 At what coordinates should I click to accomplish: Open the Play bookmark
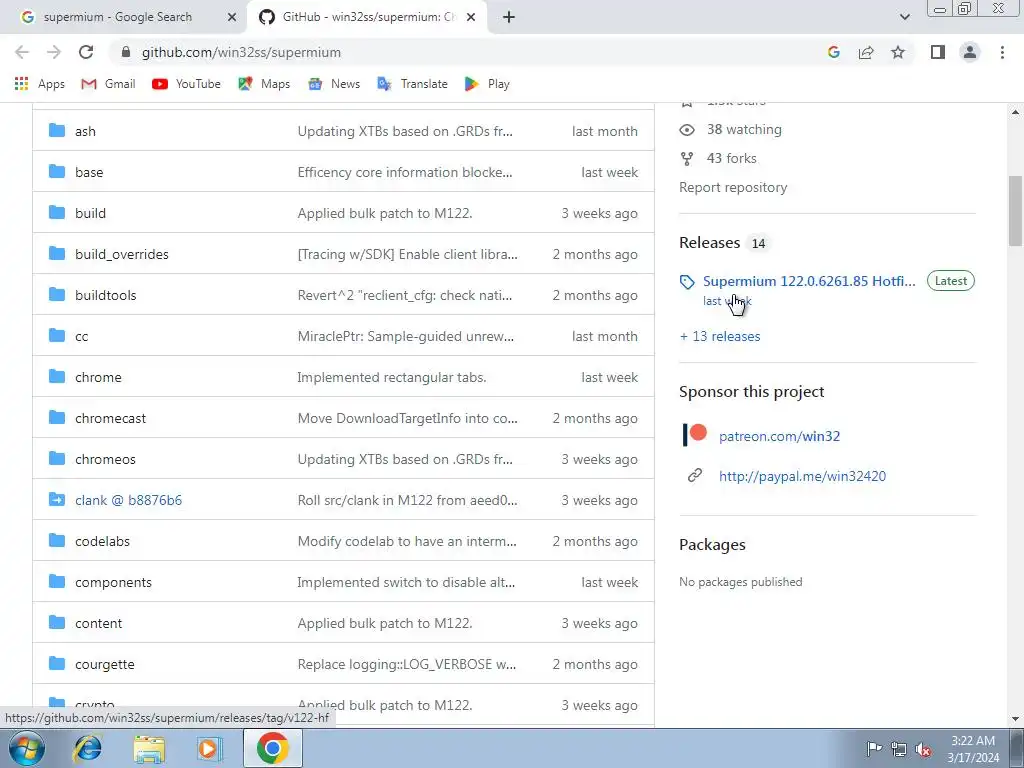pos(487,84)
